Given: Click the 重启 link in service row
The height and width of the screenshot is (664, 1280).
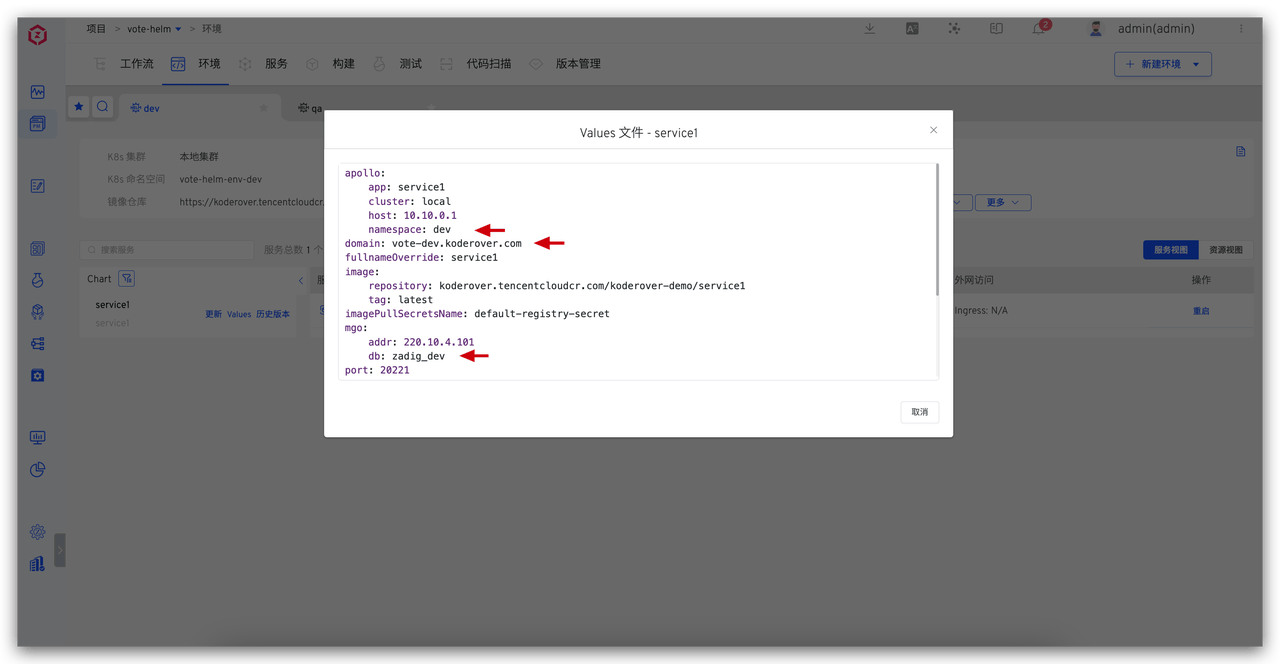Looking at the screenshot, I should click(x=1201, y=311).
